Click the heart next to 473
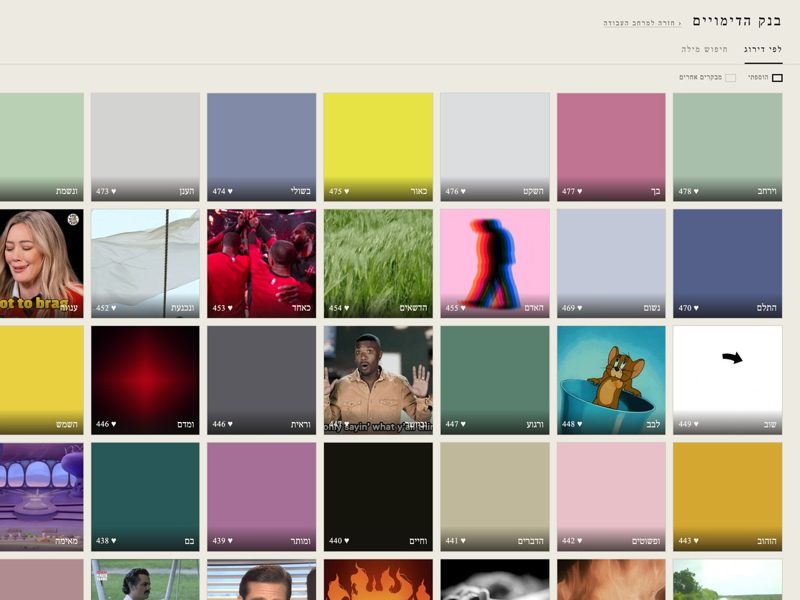This screenshot has height=600, width=800. (113, 191)
